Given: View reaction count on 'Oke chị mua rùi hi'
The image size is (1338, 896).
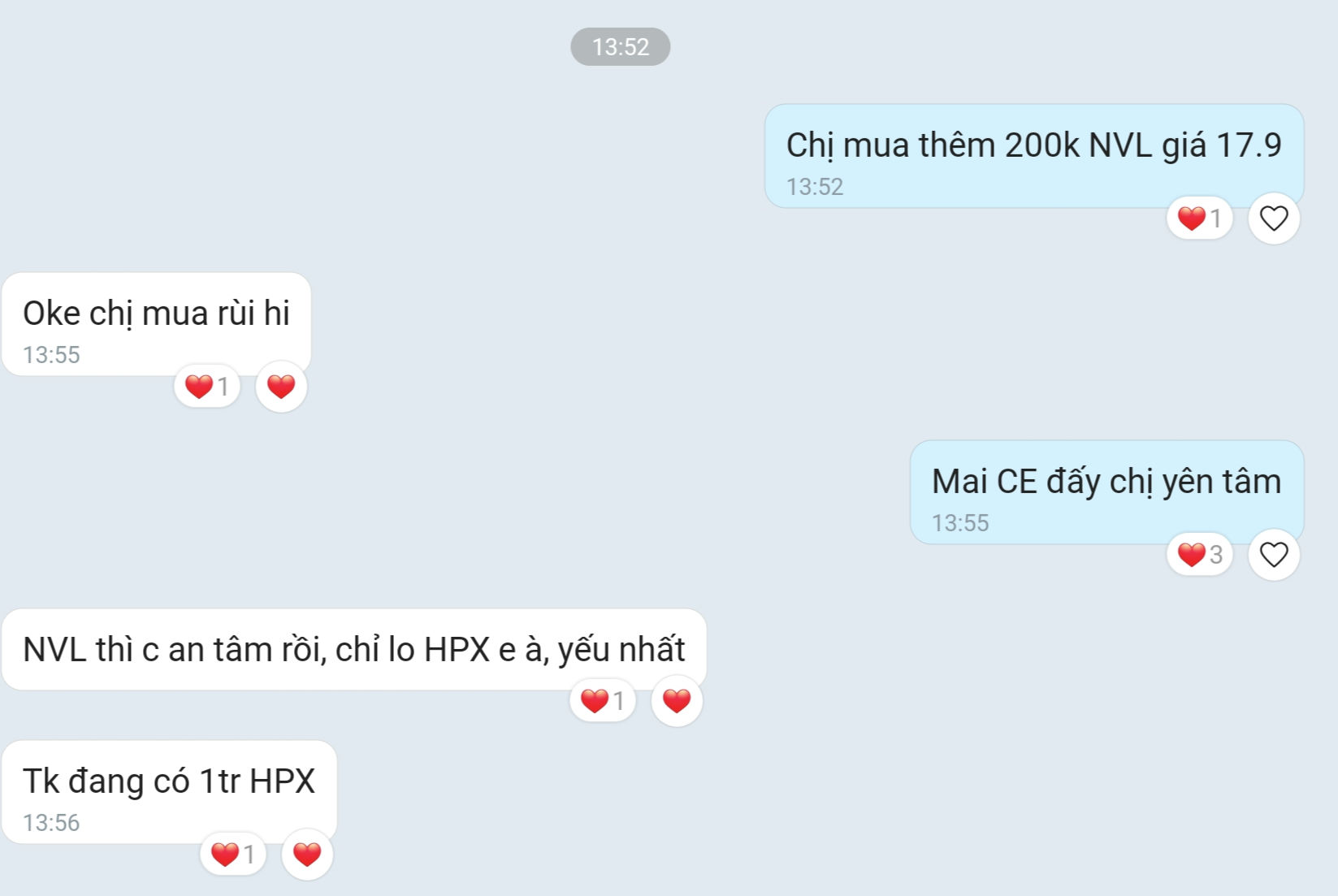Looking at the screenshot, I should pyautogui.click(x=207, y=387).
